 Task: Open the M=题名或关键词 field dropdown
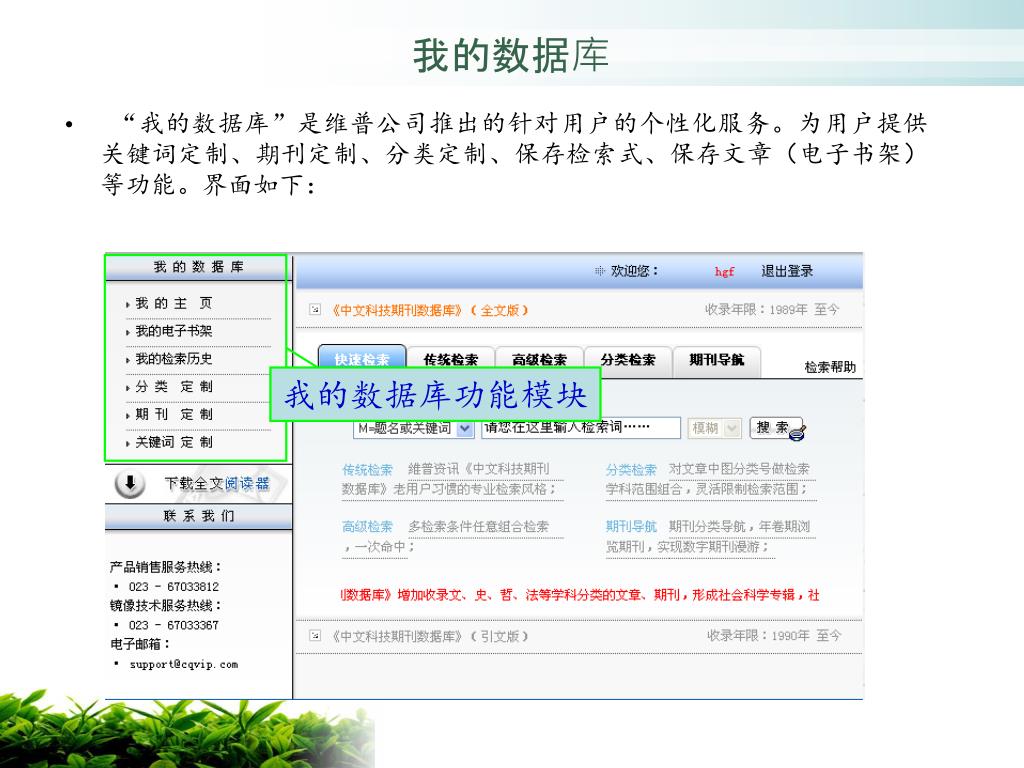pos(413,428)
